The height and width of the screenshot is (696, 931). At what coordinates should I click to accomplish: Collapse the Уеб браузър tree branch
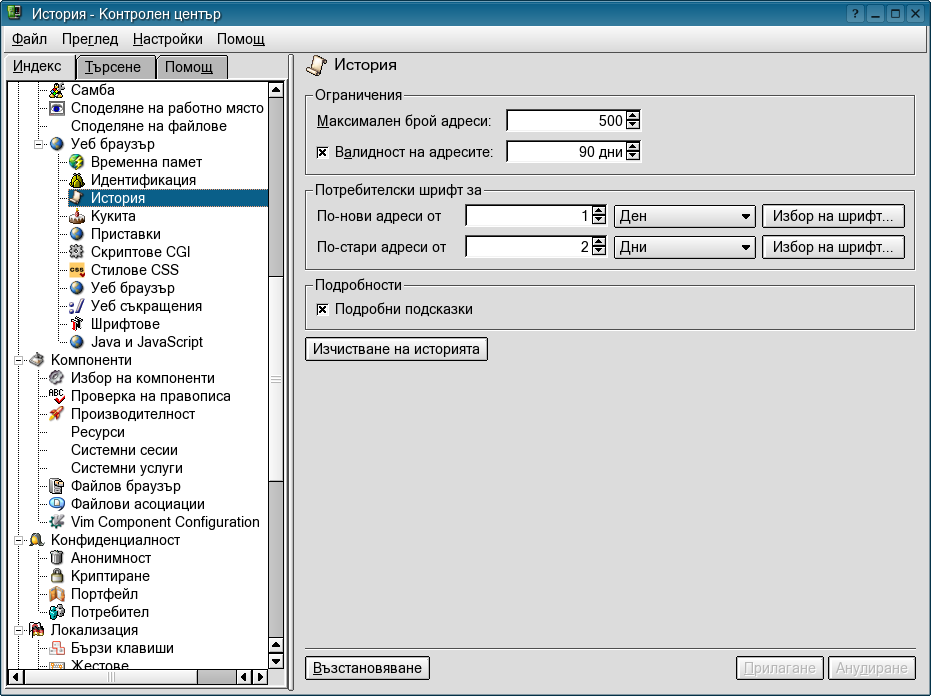[40, 144]
